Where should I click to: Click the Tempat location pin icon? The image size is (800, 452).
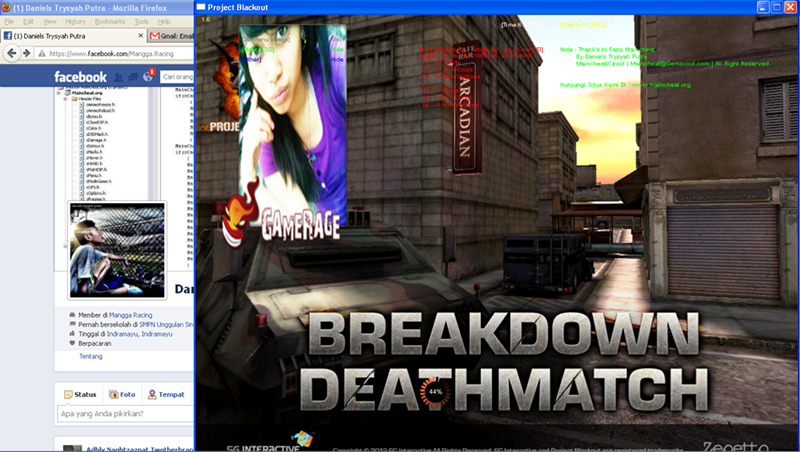[x=152, y=394]
